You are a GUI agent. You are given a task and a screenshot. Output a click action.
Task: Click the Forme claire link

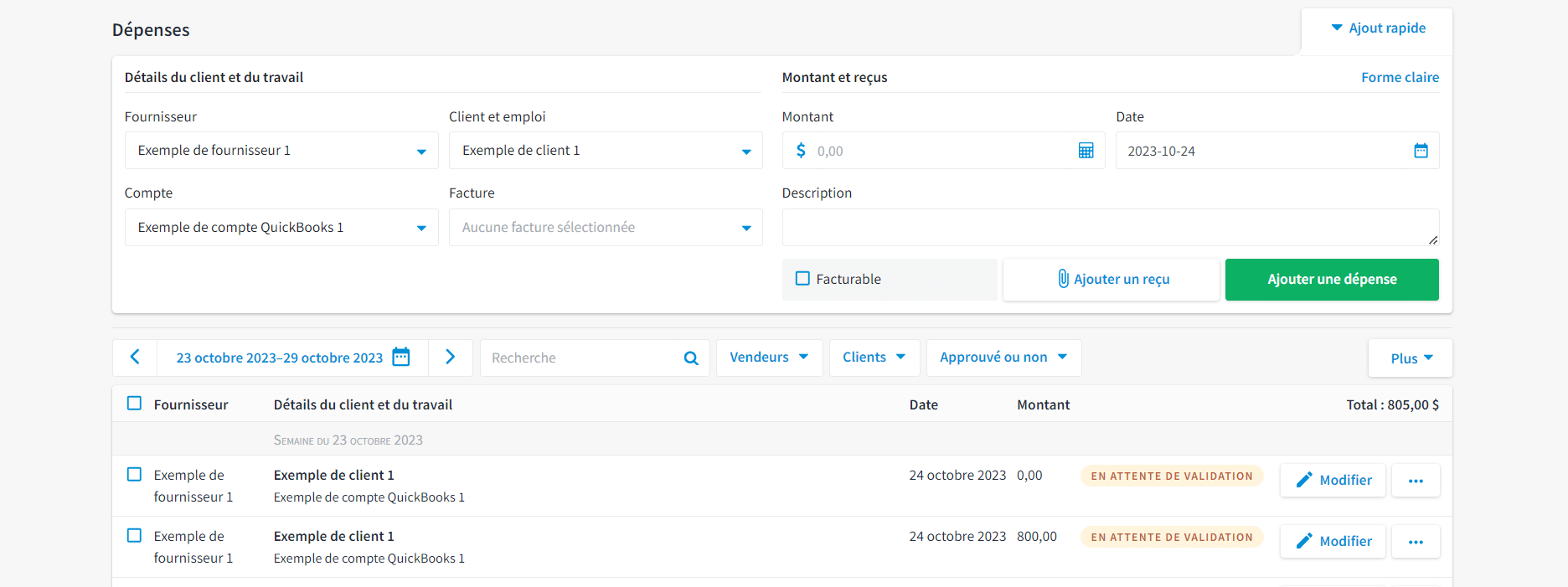click(1400, 77)
